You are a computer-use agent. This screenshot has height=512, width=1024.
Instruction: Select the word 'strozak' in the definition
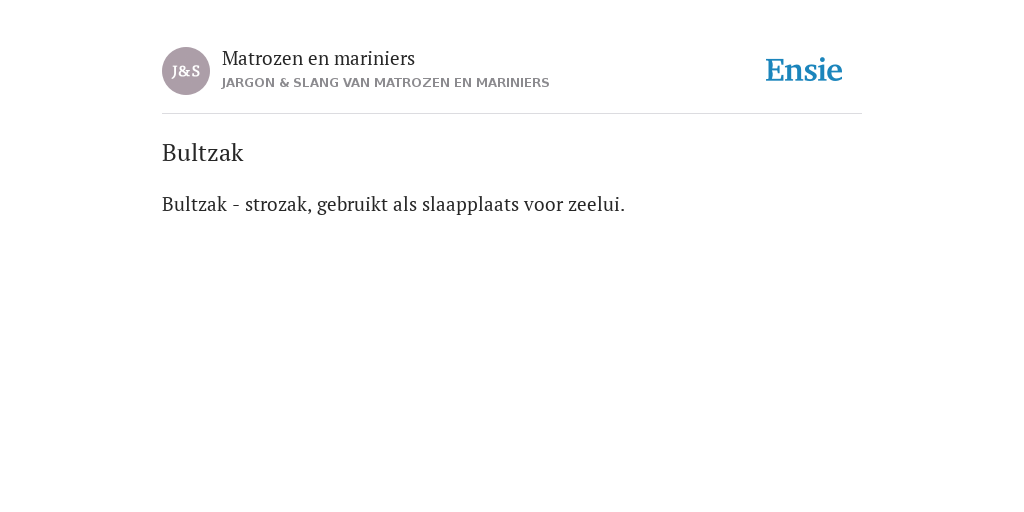(278, 204)
